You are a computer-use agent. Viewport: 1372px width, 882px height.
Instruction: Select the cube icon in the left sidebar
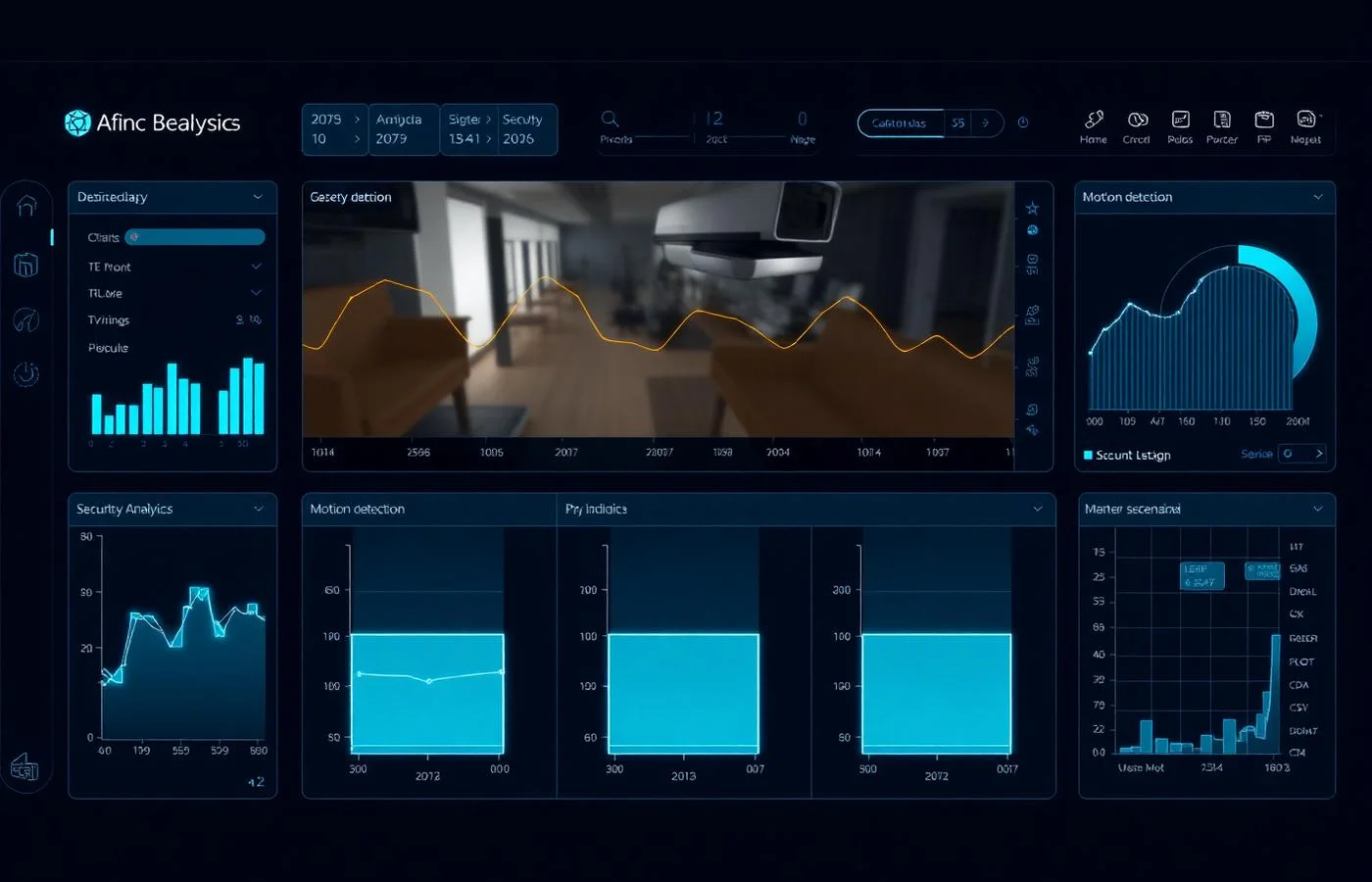click(26, 265)
